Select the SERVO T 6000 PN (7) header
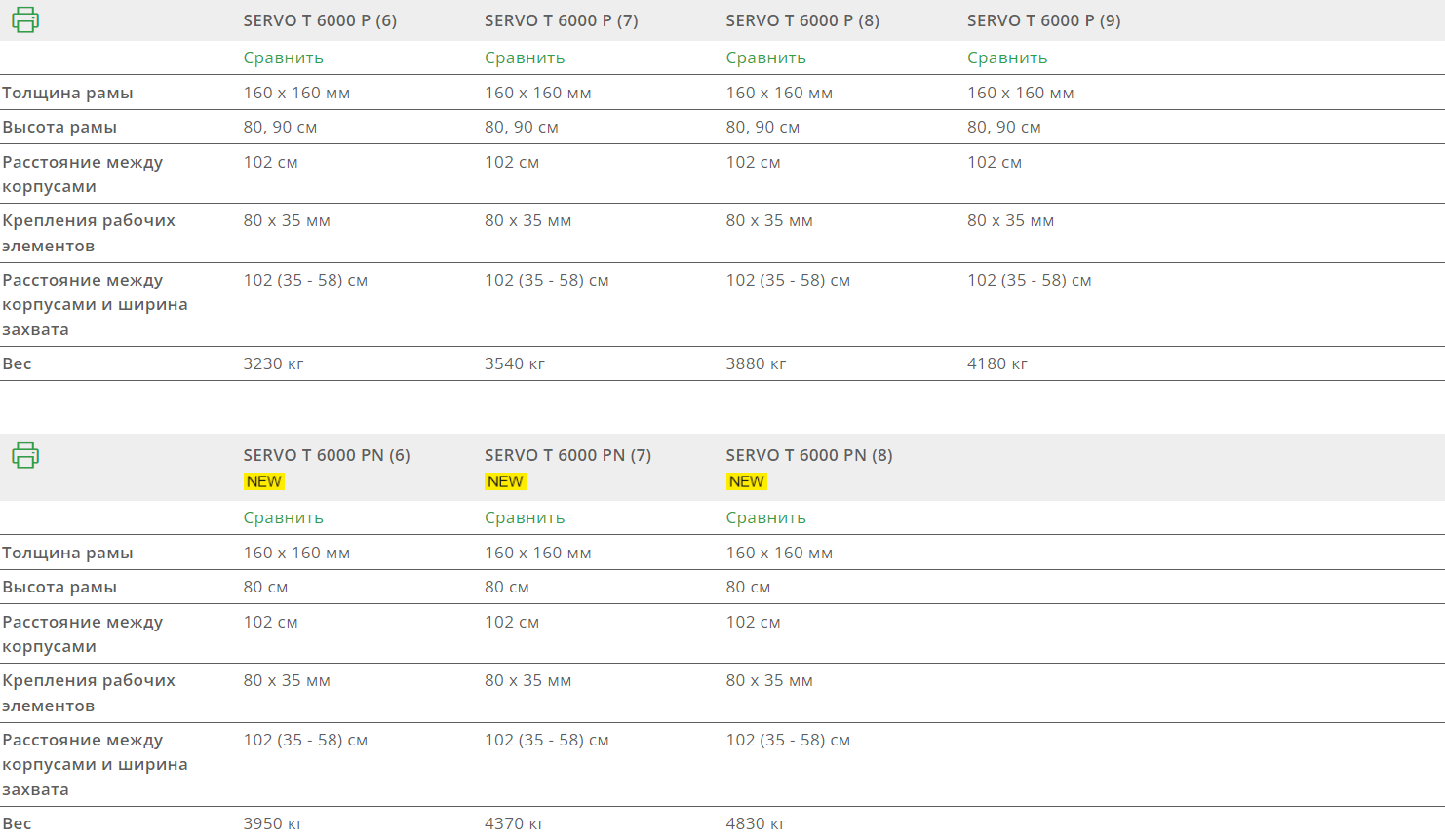 (x=568, y=455)
